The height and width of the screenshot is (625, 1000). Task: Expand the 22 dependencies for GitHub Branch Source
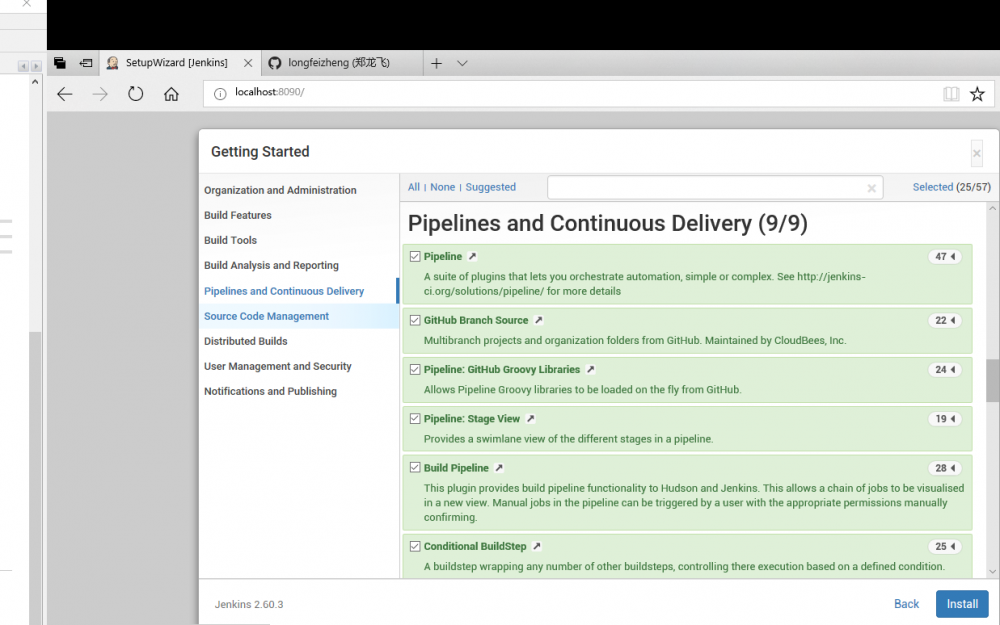tap(944, 320)
